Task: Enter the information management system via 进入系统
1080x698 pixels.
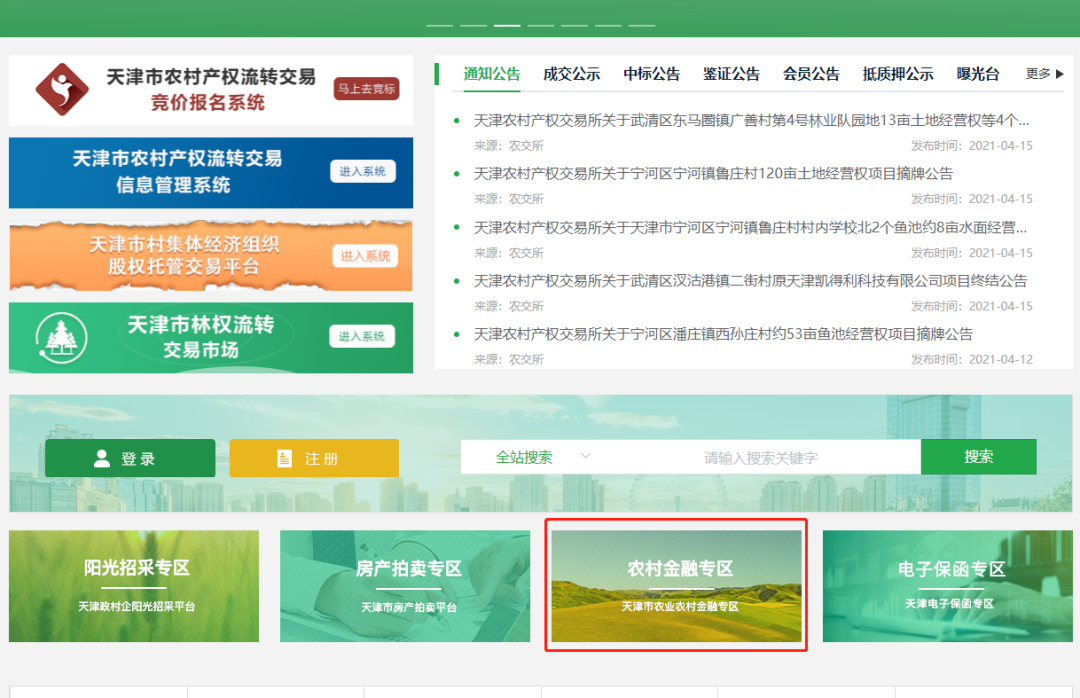Action: (x=362, y=172)
